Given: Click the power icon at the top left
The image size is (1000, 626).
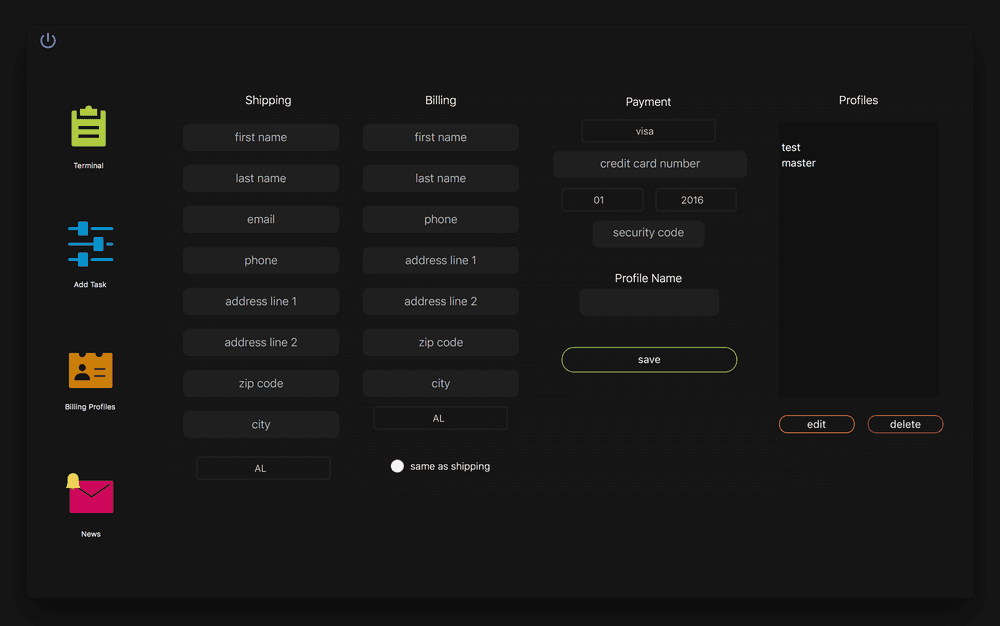Looking at the screenshot, I should [47, 40].
